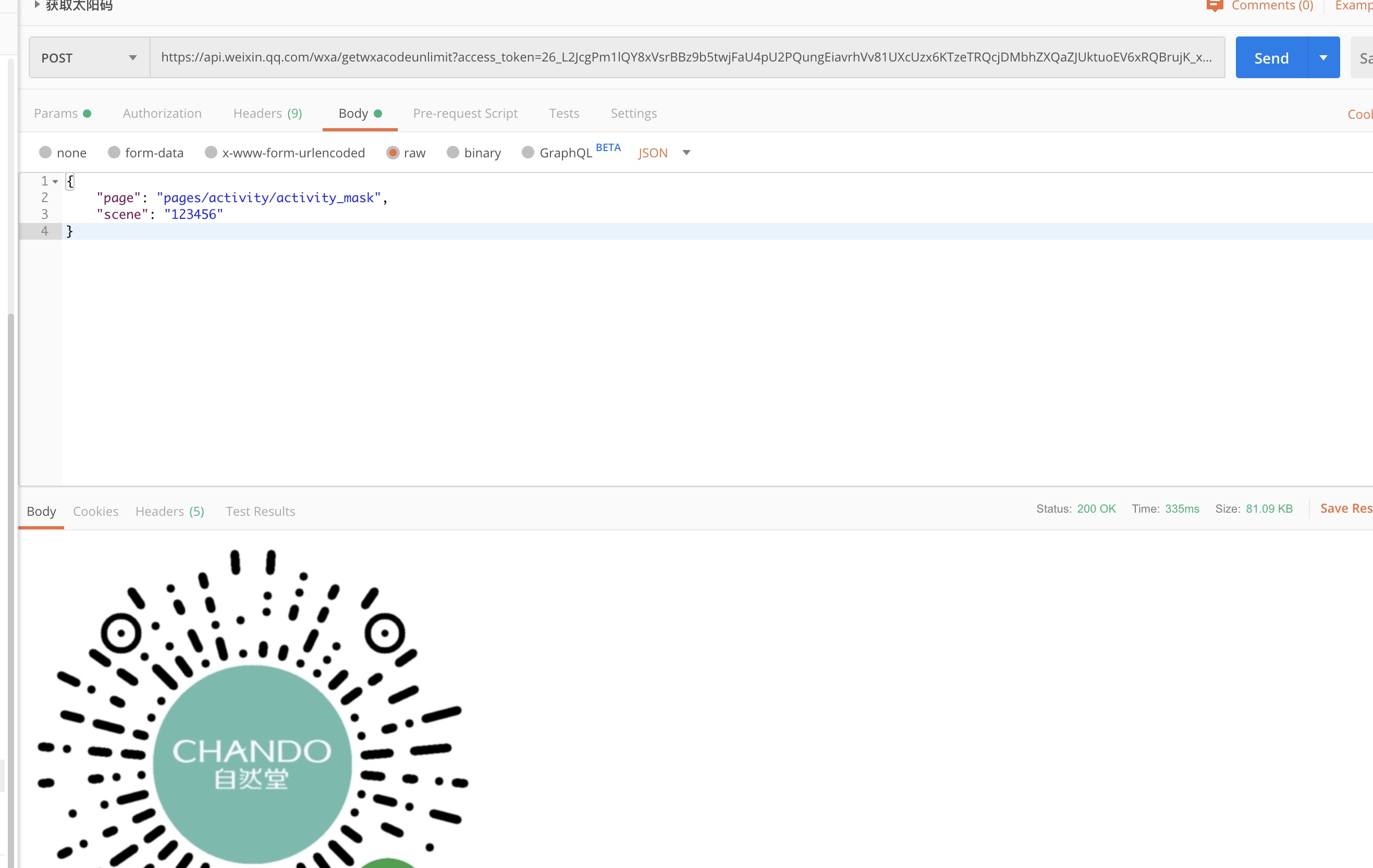Open the Send button dropdown arrow
The width and height of the screenshot is (1373, 868).
1323,57
